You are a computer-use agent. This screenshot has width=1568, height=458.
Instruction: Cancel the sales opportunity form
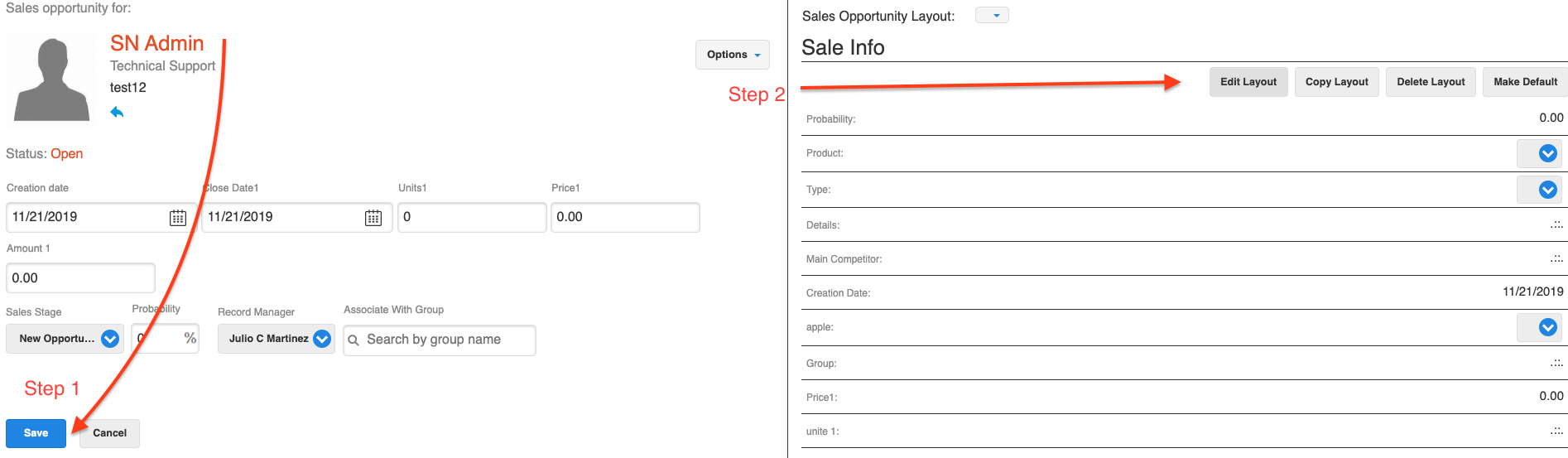[x=109, y=433]
